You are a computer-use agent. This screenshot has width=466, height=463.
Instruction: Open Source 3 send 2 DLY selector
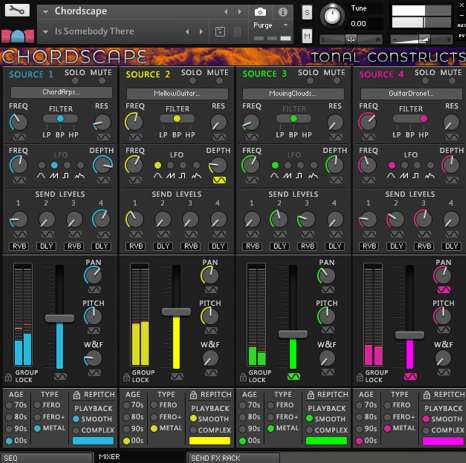click(x=280, y=246)
